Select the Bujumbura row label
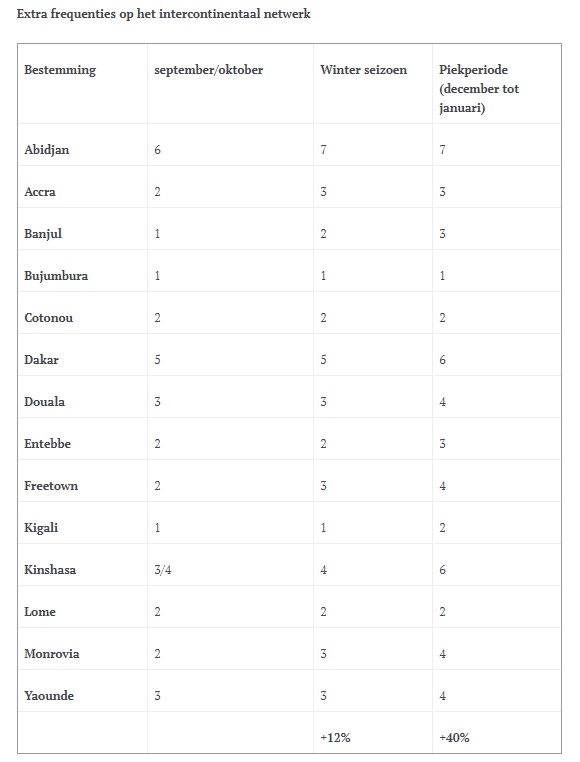Image resolution: width=580 pixels, height=762 pixels. [56, 276]
